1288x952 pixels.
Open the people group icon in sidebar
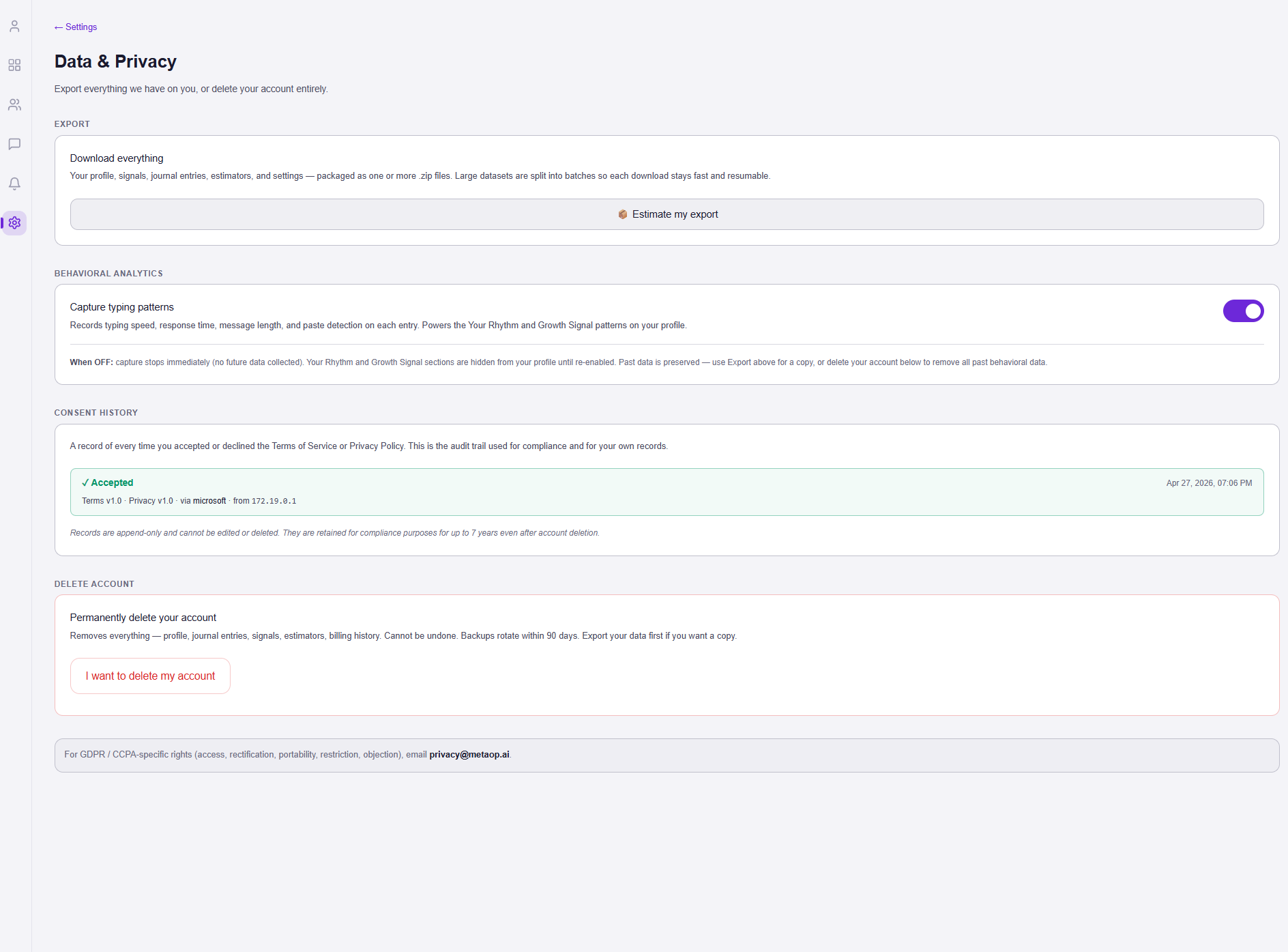tap(14, 104)
